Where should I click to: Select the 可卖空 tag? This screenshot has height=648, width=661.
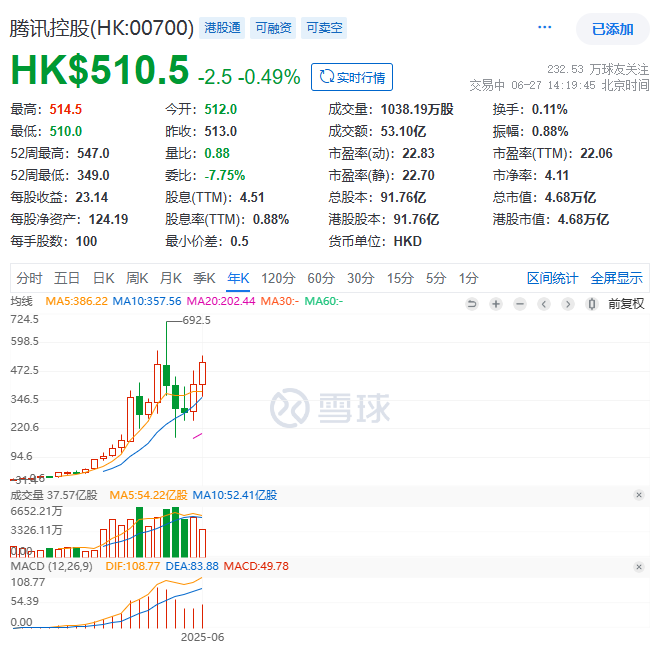tap(324, 28)
